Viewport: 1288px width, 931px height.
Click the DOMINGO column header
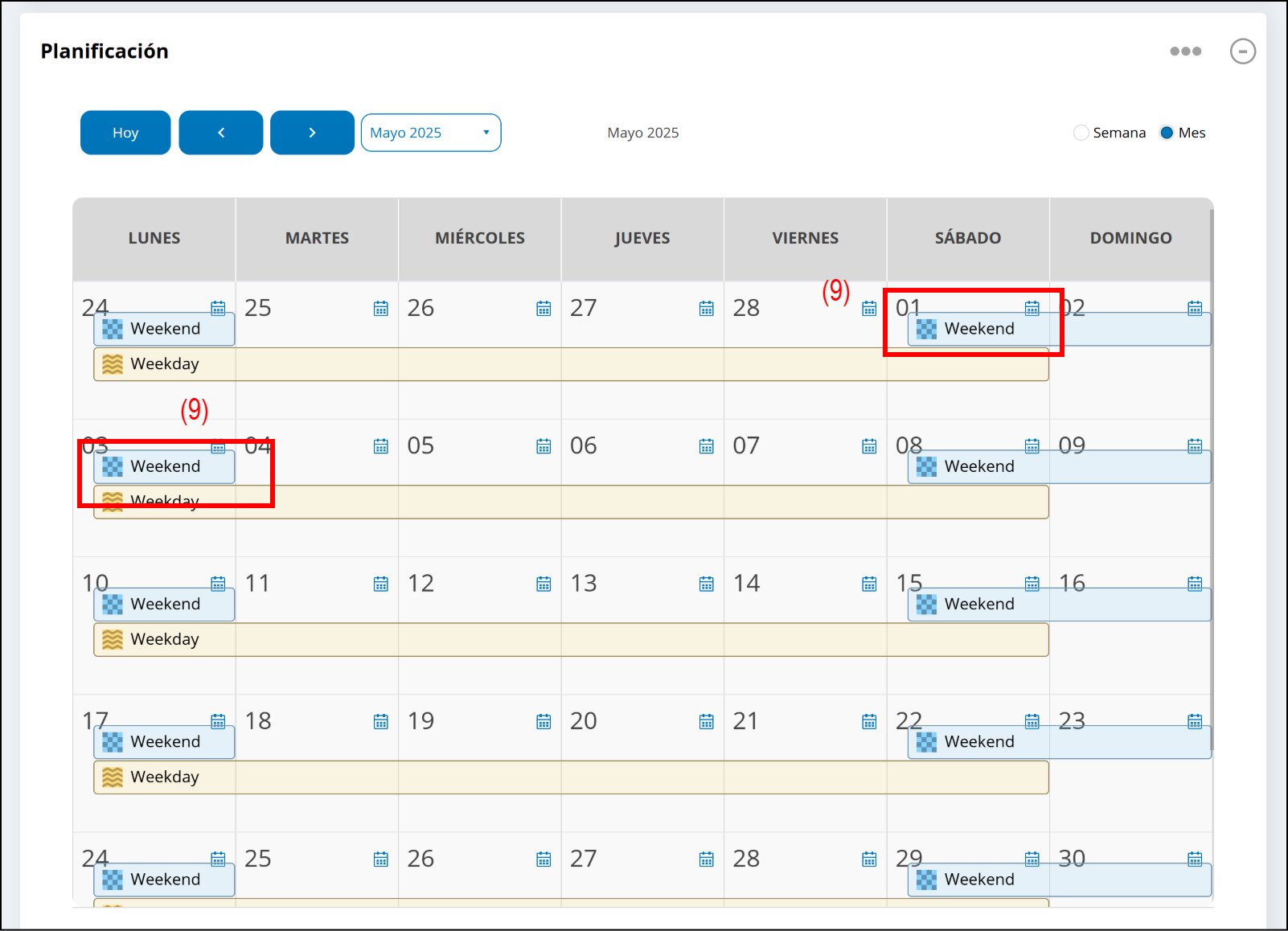[x=1130, y=238]
